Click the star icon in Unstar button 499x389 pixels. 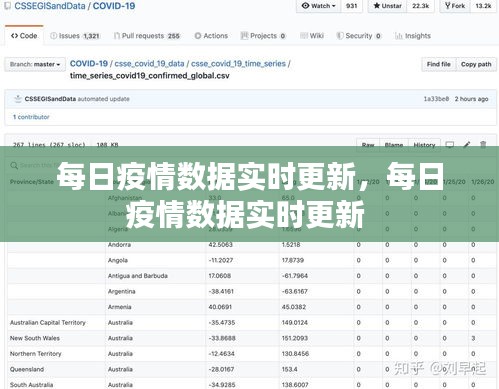pos(377,6)
